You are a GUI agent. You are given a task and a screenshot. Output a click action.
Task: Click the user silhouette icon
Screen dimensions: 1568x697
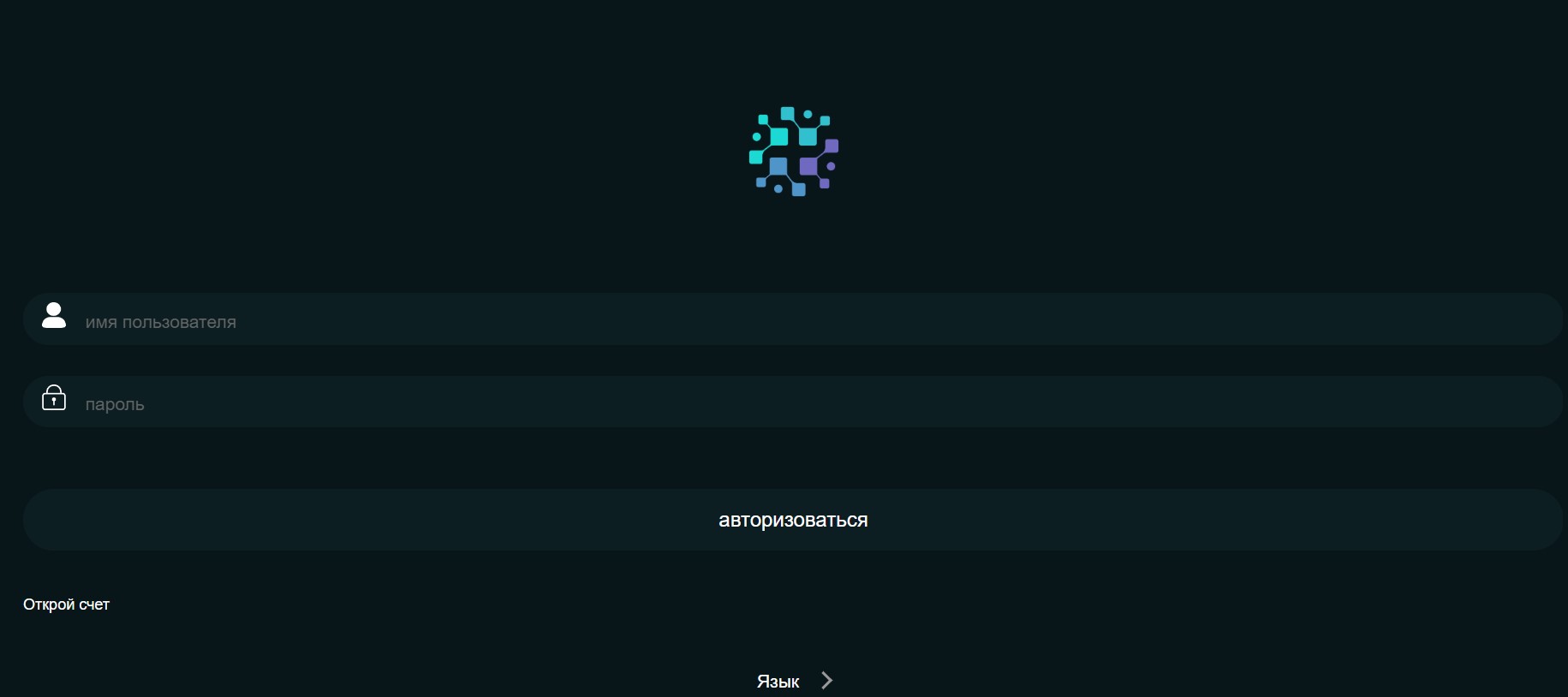(54, 315)
